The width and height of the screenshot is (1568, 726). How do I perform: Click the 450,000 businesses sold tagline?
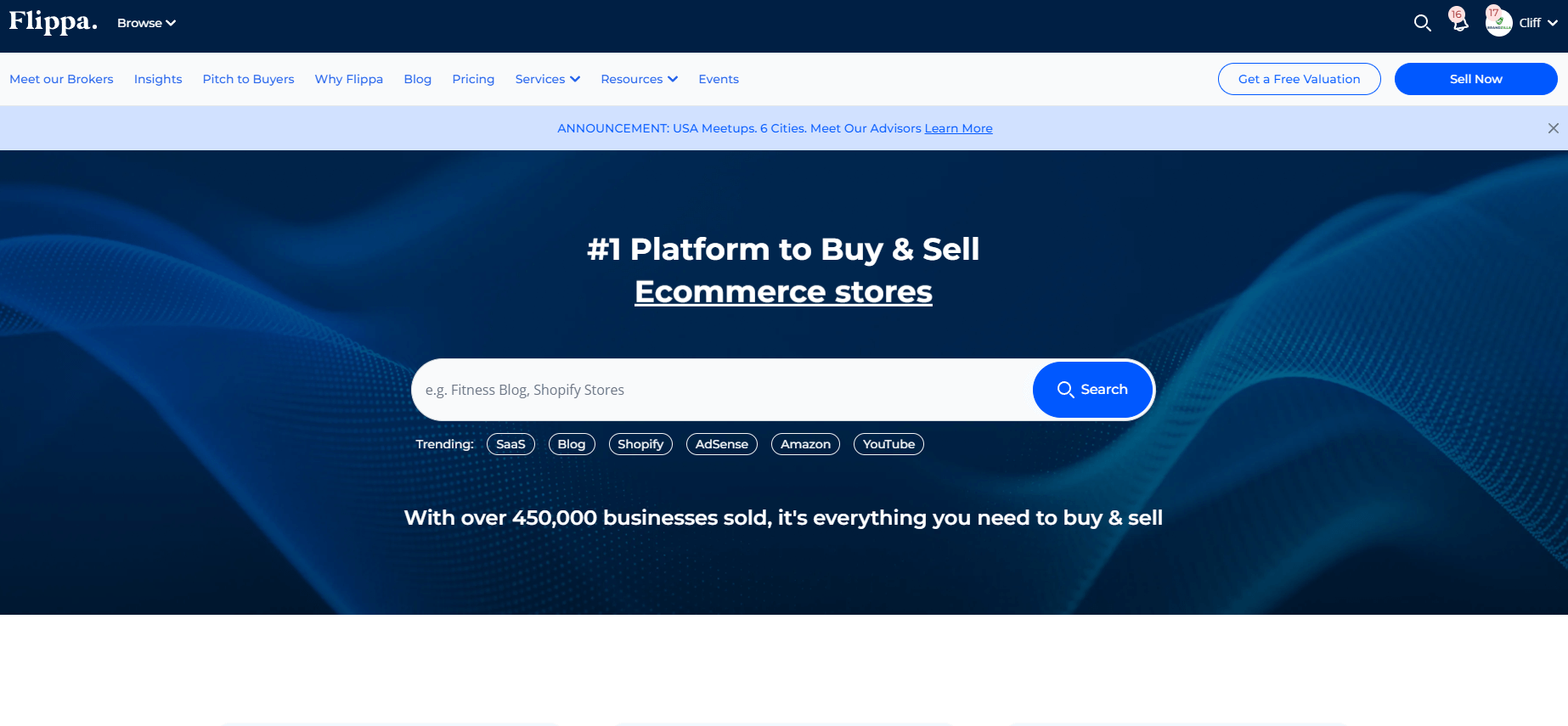point(783,518)
